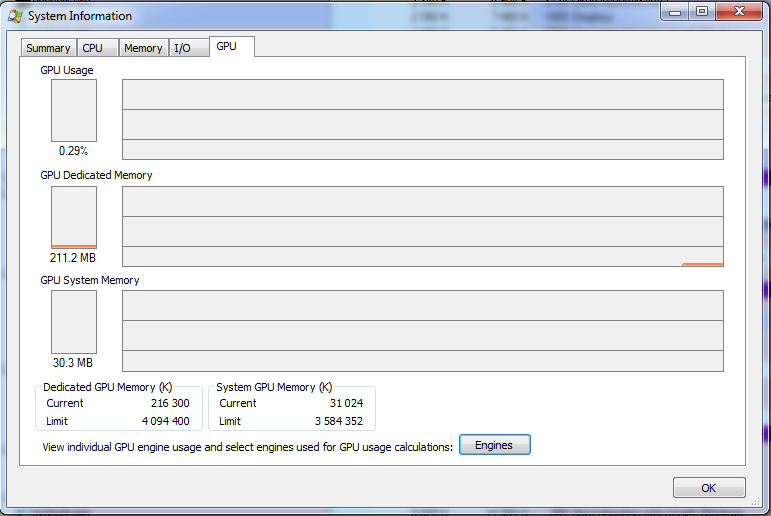The width and height of the screenshot is (771, 516).
Task: Click the GPU Usage section label
Action: pyautogui.click(x=67, y=70)
